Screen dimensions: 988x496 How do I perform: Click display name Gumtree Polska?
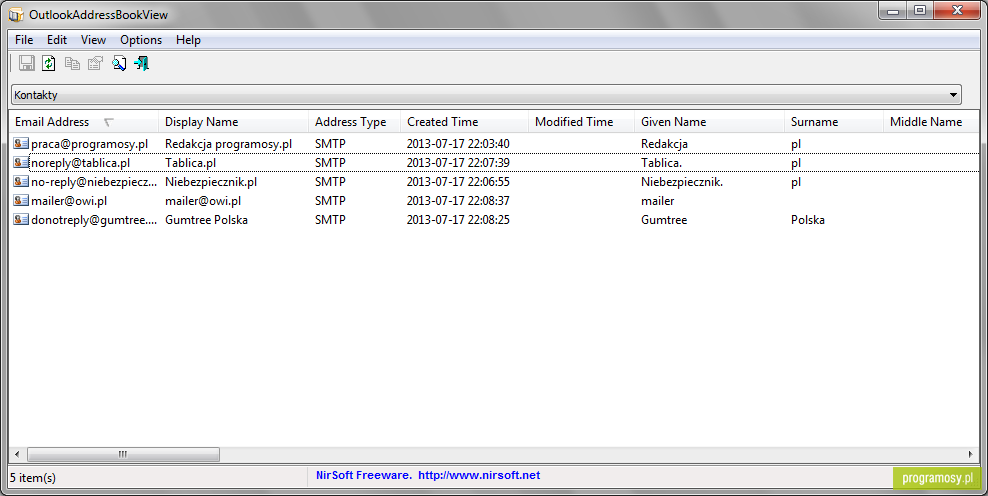click(x=206, y=219)
